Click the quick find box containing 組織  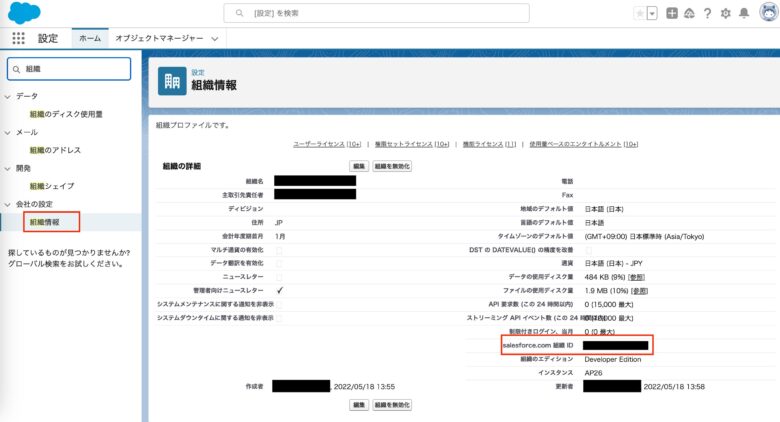[69, 69]
